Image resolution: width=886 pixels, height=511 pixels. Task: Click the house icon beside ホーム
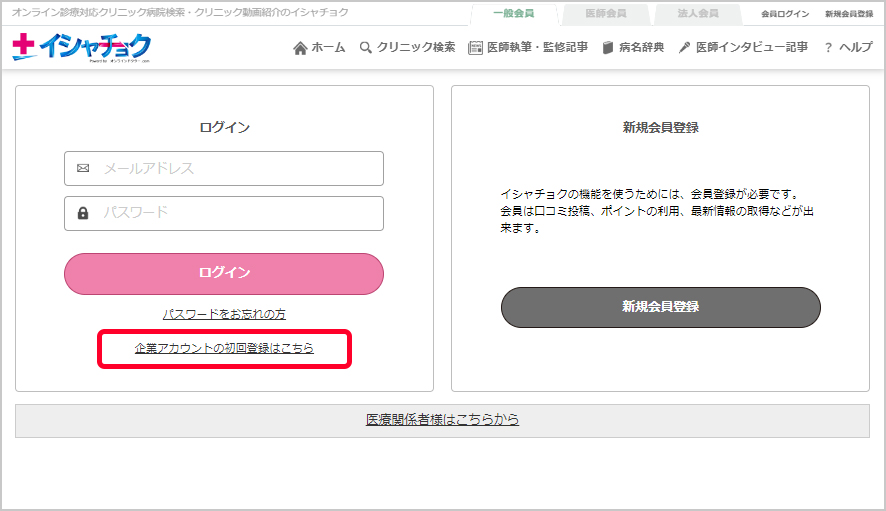(x=300, y=48)
